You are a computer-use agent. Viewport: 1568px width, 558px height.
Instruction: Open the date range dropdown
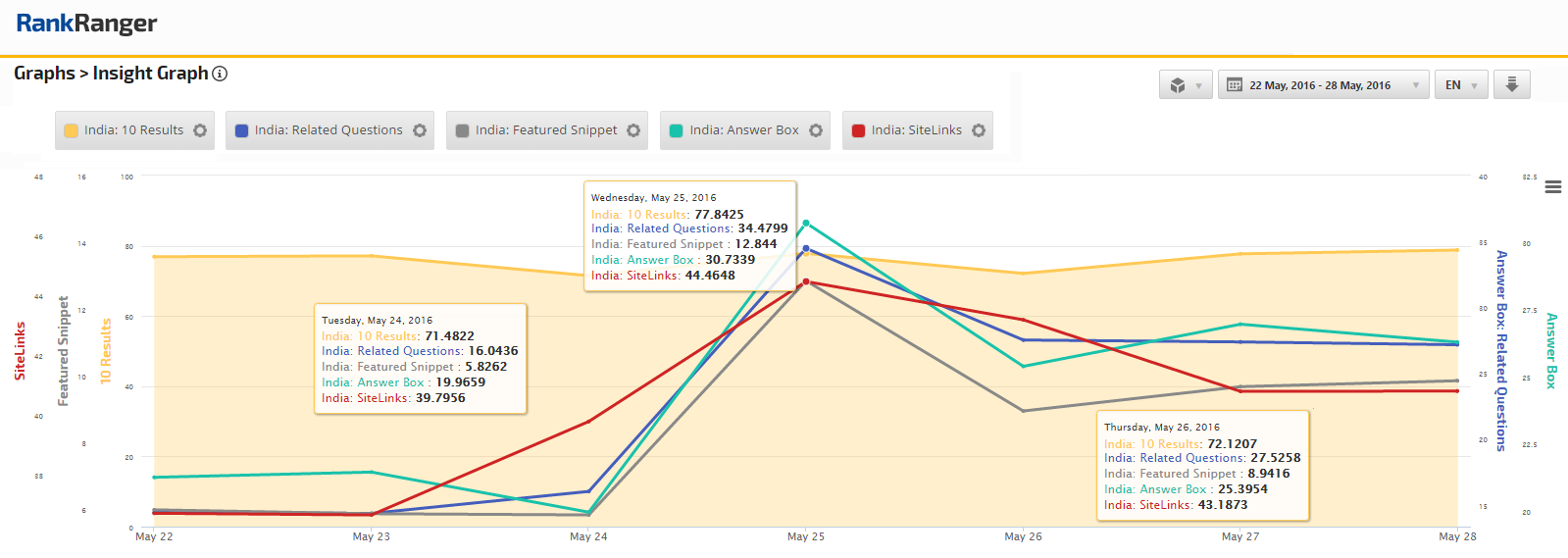click(1323, 85)
